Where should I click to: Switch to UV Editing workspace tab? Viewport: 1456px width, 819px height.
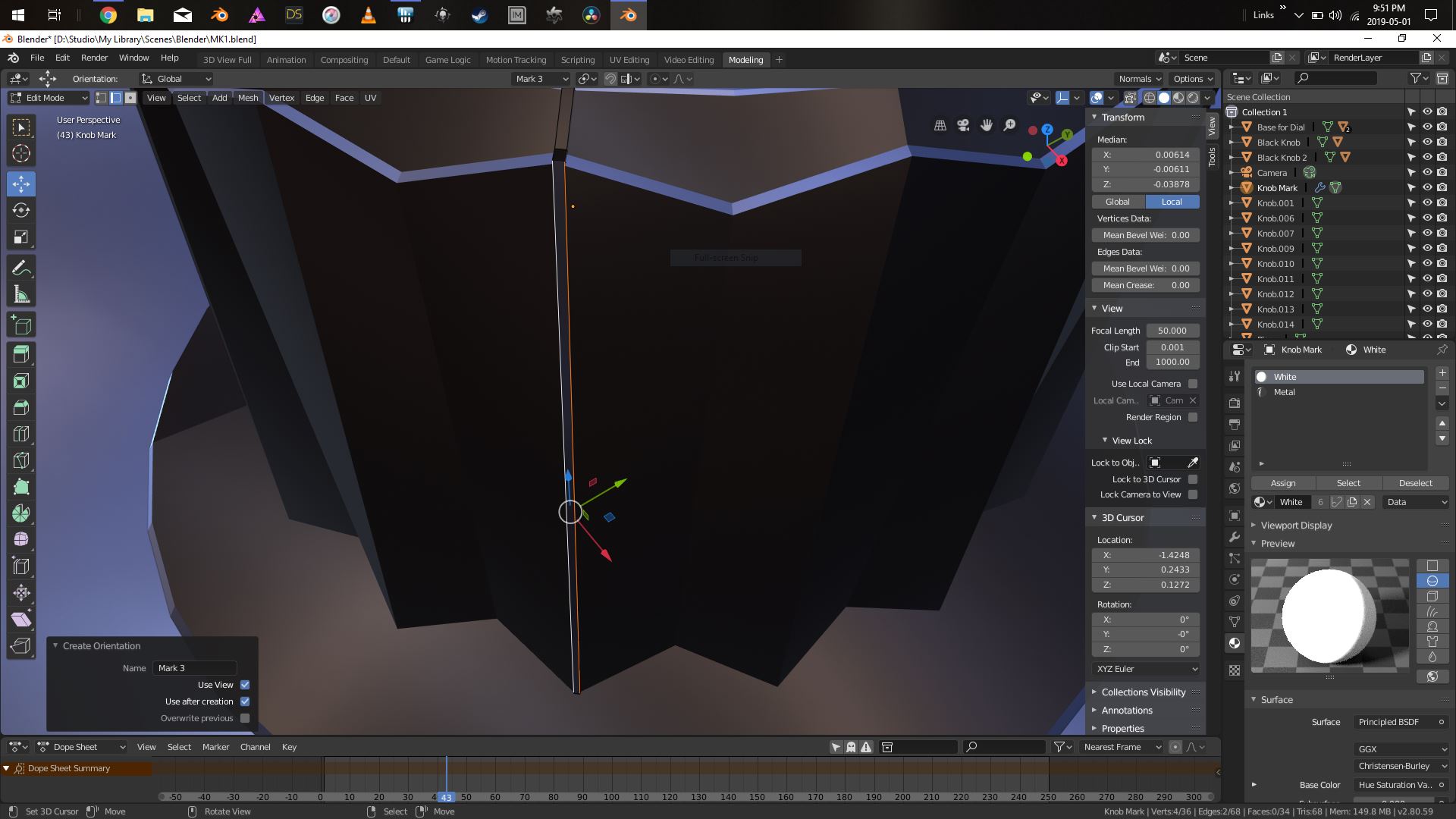click(629, 60)
